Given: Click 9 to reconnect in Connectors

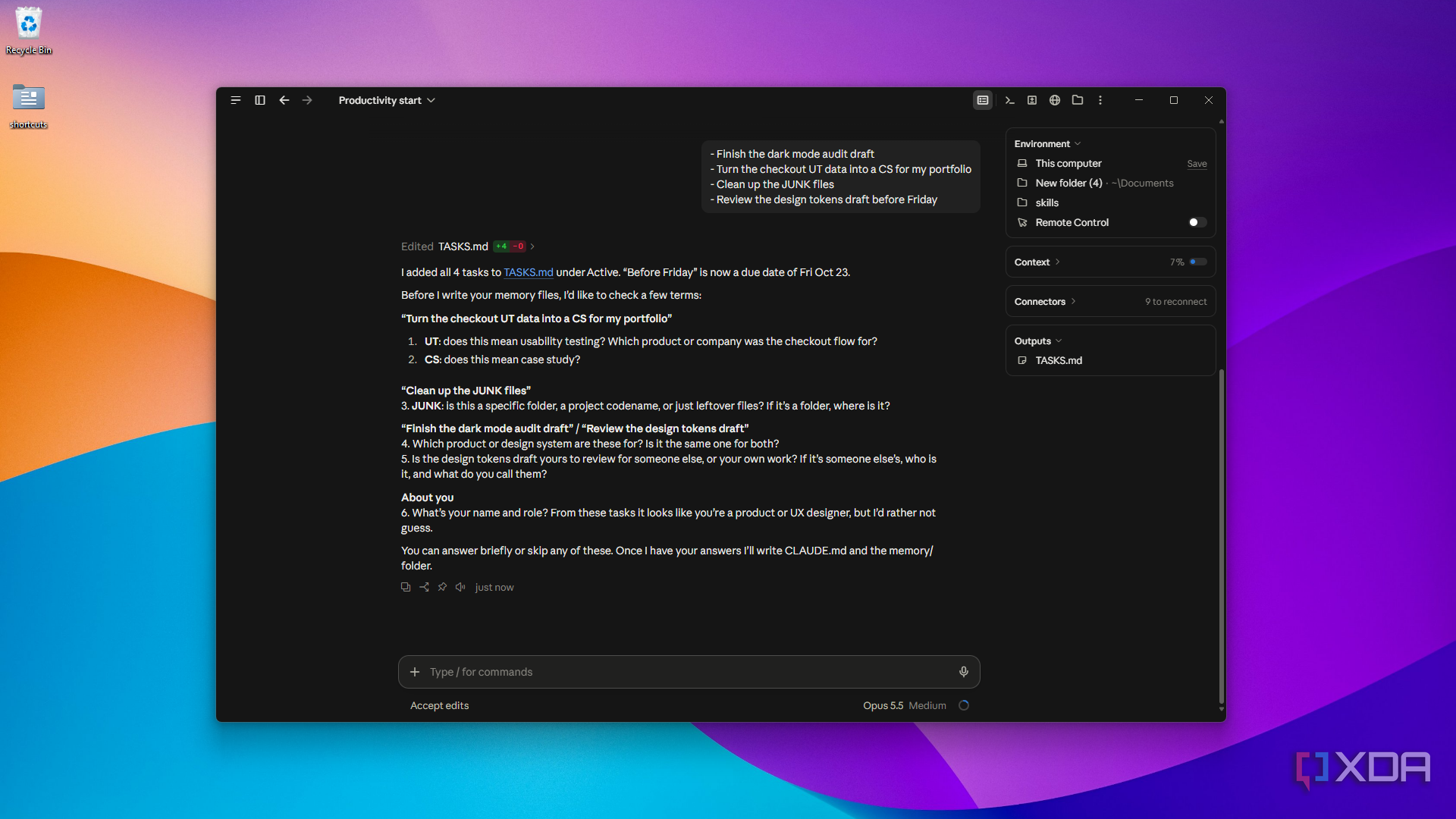Looking at the screenshot, I should (1175, 302).
